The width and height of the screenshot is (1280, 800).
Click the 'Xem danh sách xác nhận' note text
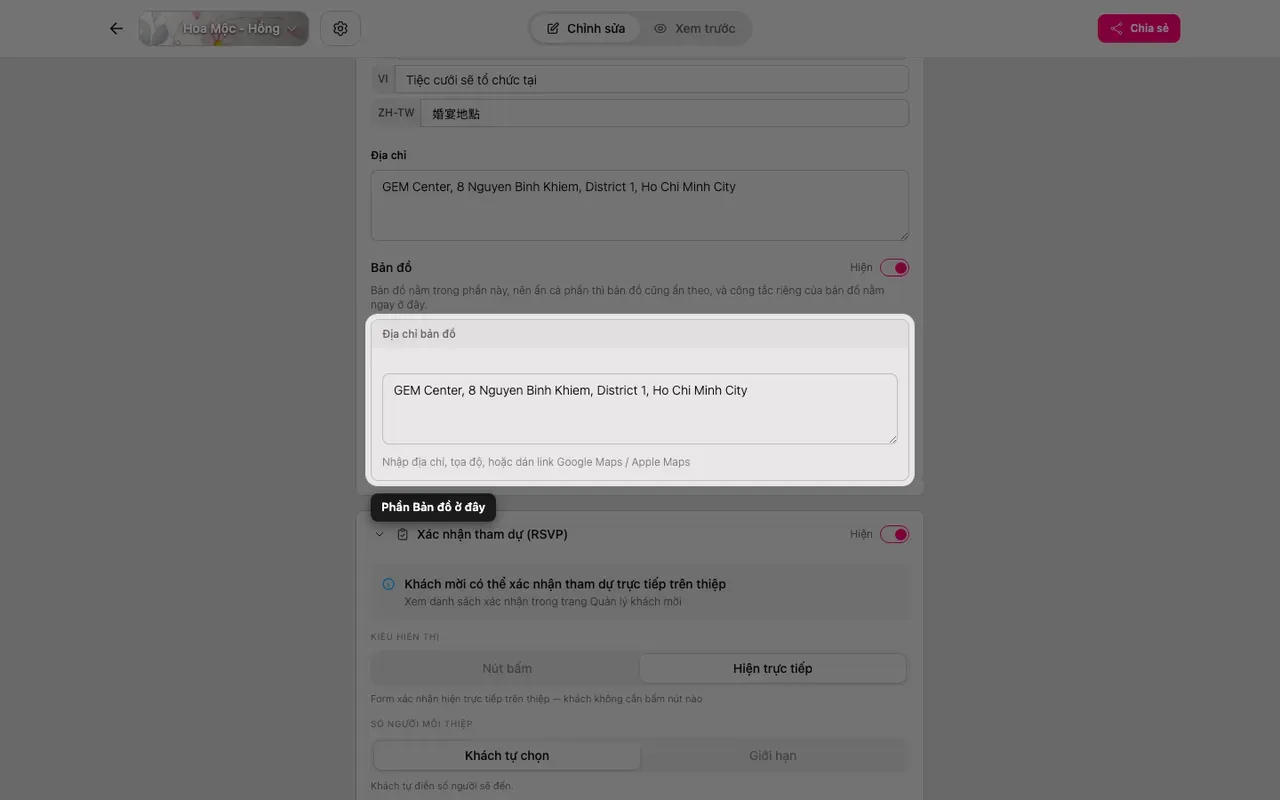click(543, 602)
